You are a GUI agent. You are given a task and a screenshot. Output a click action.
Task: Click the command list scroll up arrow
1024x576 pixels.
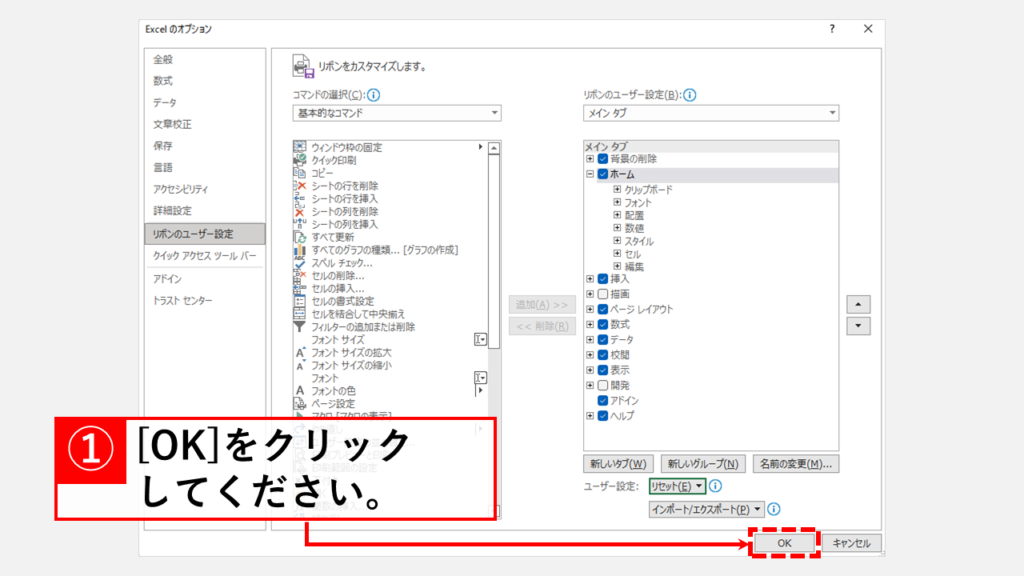494,148
